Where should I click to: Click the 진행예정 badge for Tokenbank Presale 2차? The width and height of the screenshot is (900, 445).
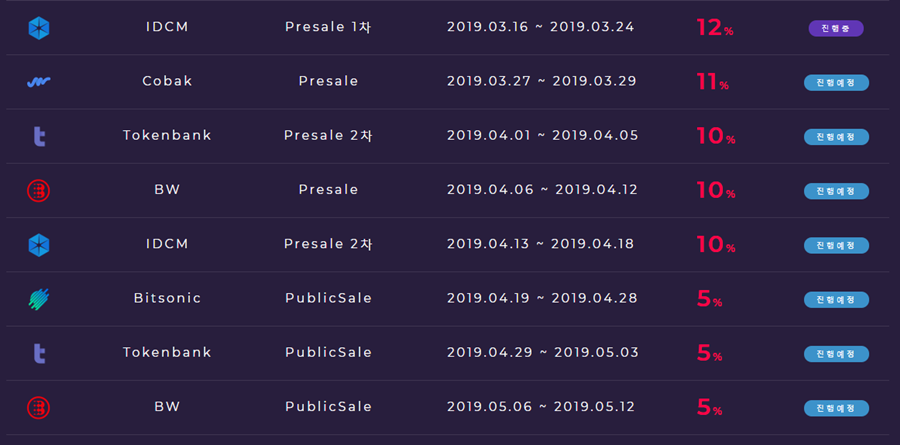(836, 136)
